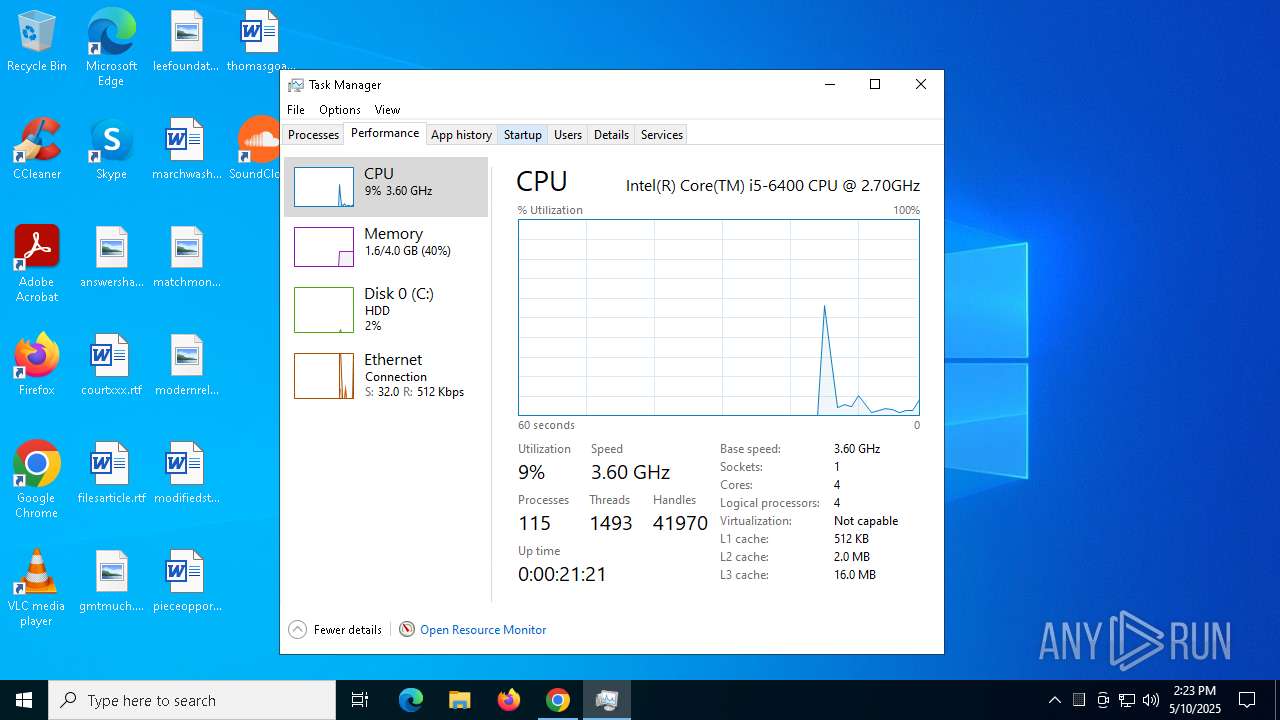Select the courtxxx.rtf file
Image resolution: width=1280 pixels, height=720 pixels.
(111, 366)
